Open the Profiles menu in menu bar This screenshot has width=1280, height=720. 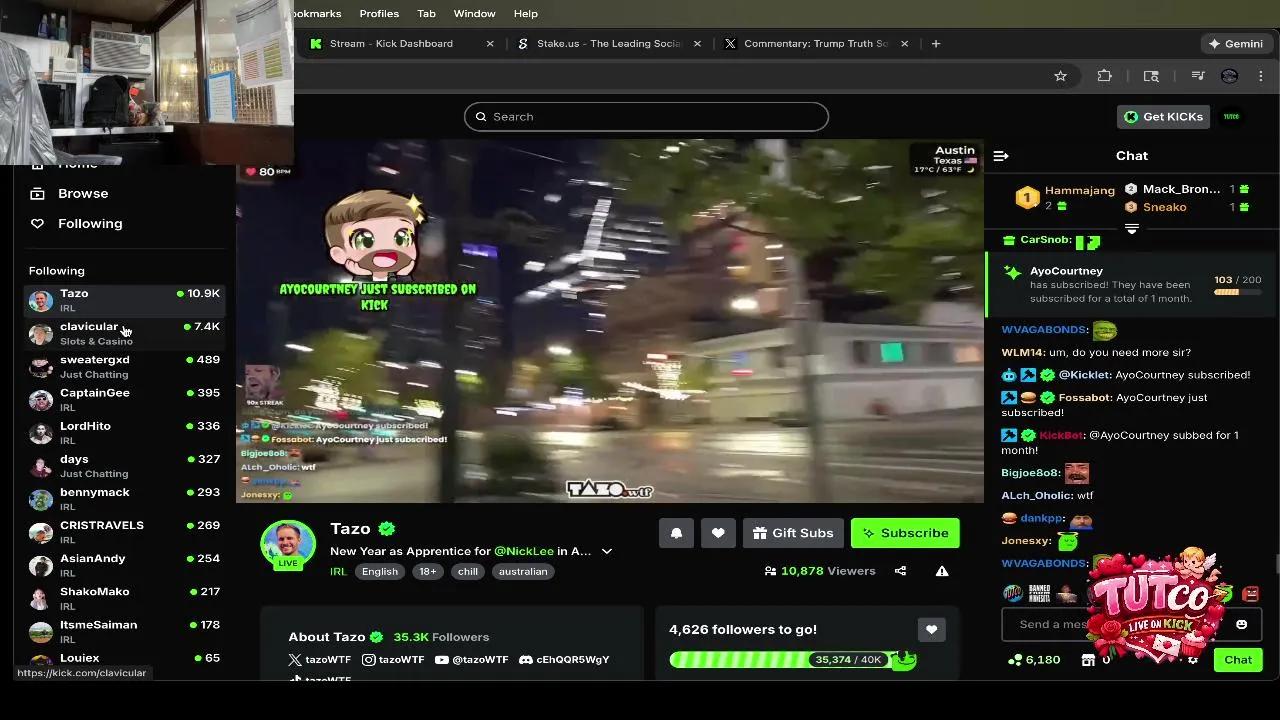(379, 14)
